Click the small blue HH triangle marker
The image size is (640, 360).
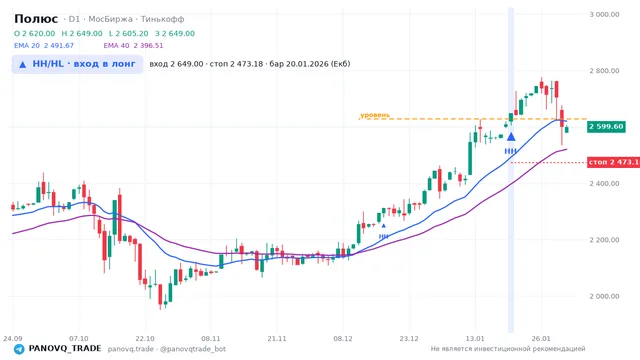point(383,226)
